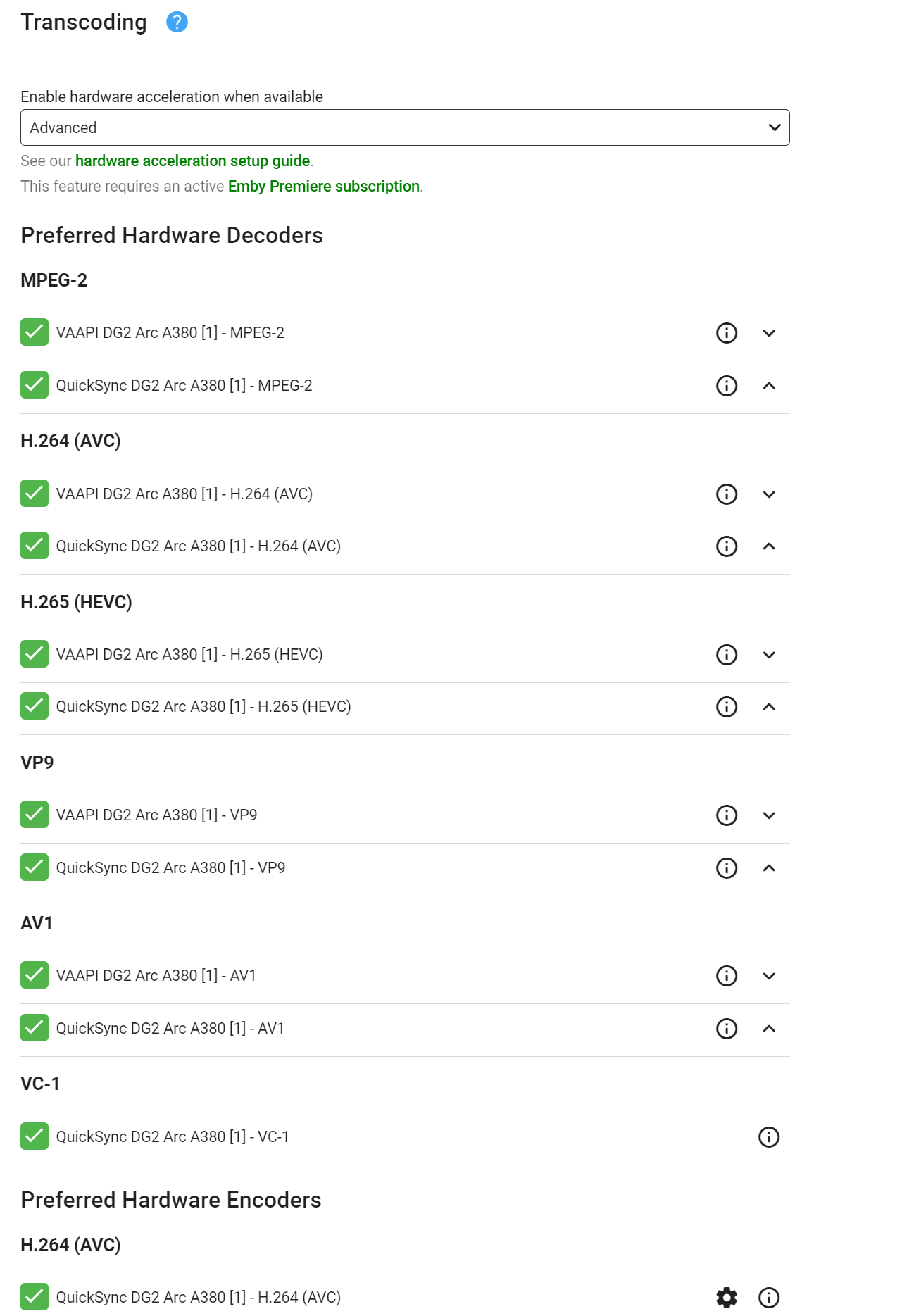View info for the H.264 hardware encoder
The width and height of the screenshot is (902, 1316).
click(x=770, y=1297)
